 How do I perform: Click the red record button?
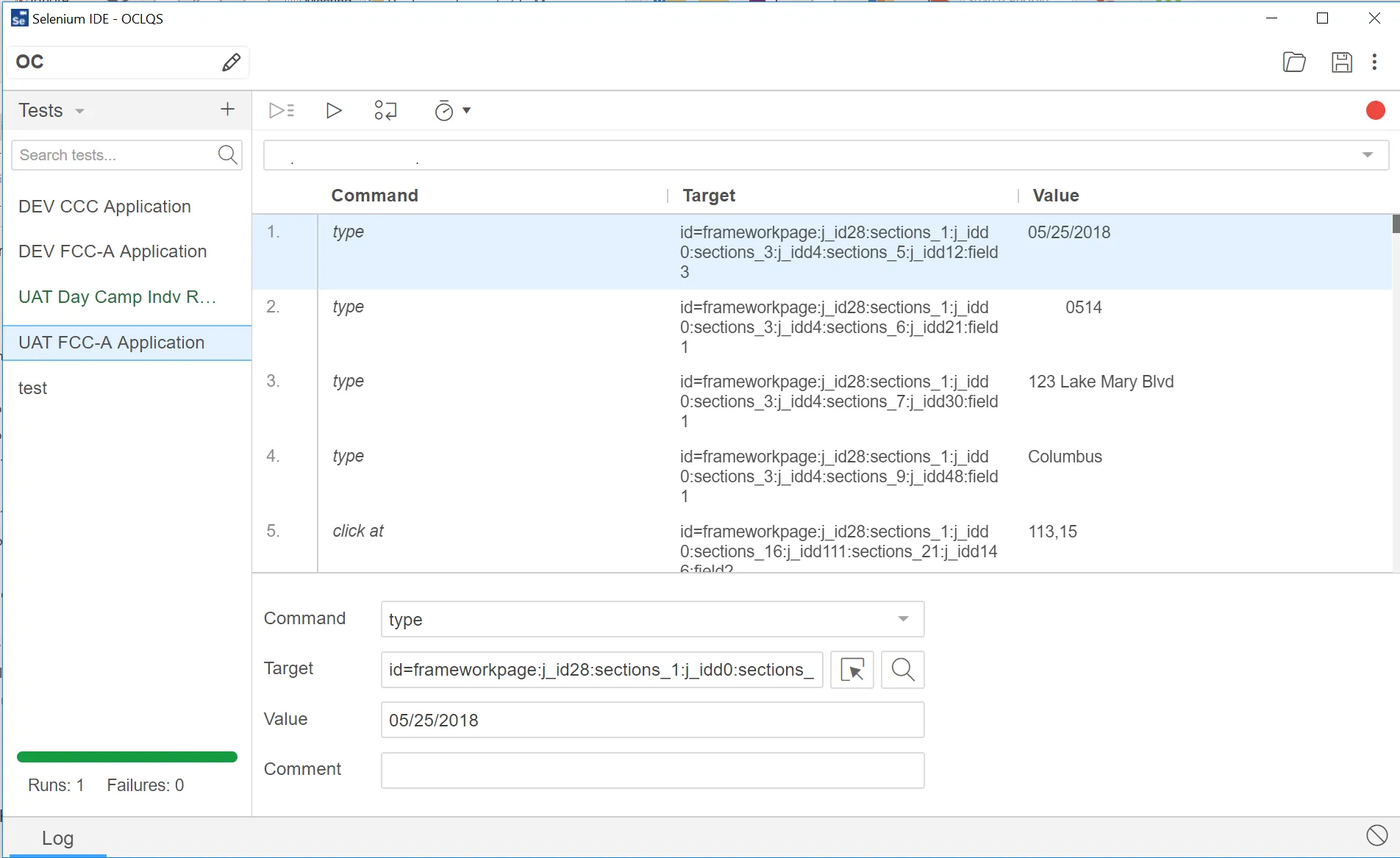[x=1375, y=110]
